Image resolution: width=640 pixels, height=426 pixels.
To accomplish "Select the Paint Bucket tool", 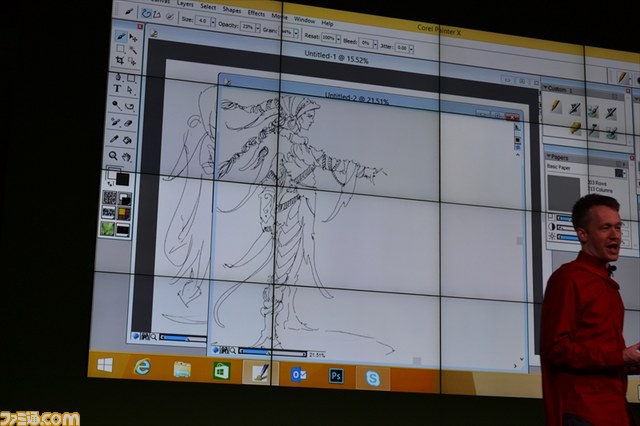I will [x=127, y=140].
